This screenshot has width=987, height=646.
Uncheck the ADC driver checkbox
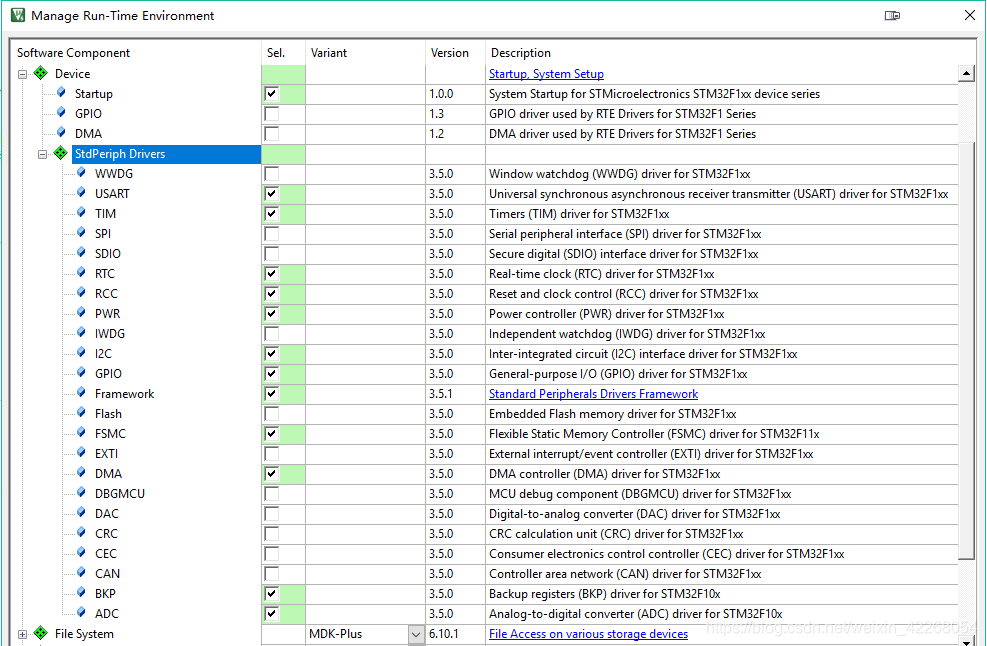click(x=271, y=614)
